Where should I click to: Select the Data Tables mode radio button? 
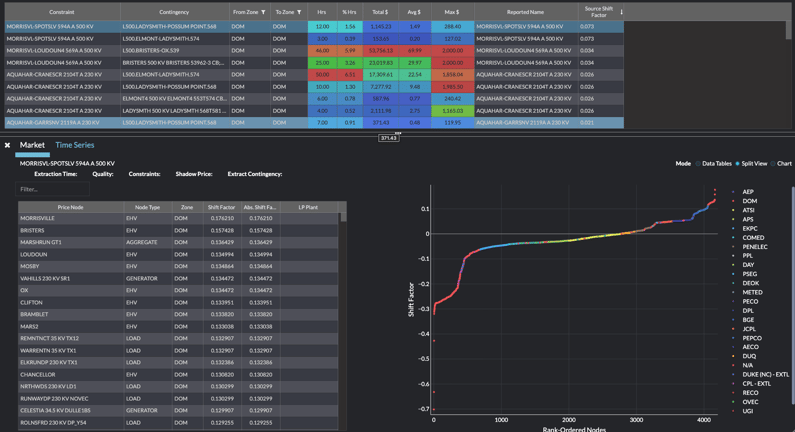(698, 164)
